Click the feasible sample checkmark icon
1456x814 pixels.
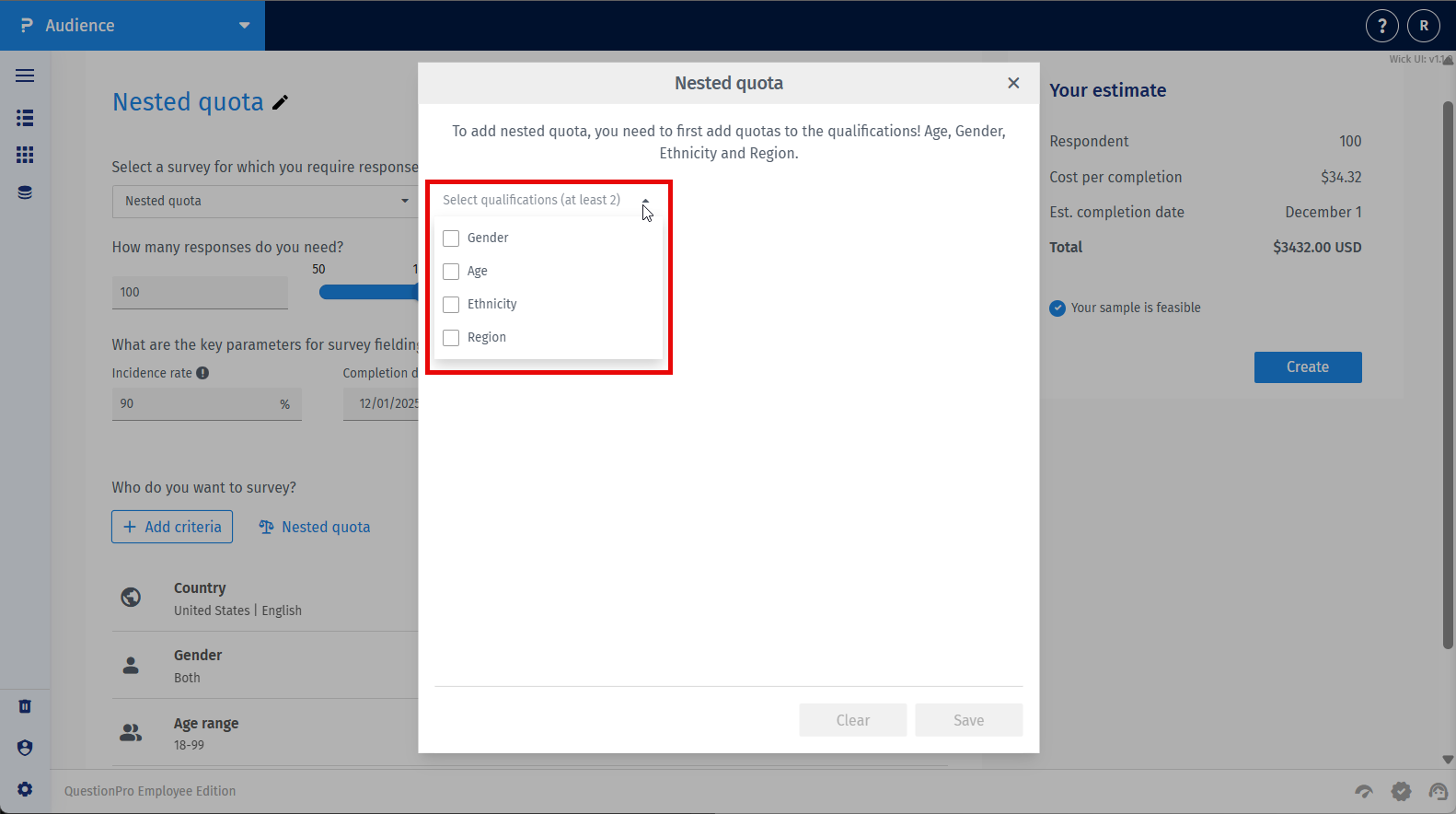click(1057, 308)
